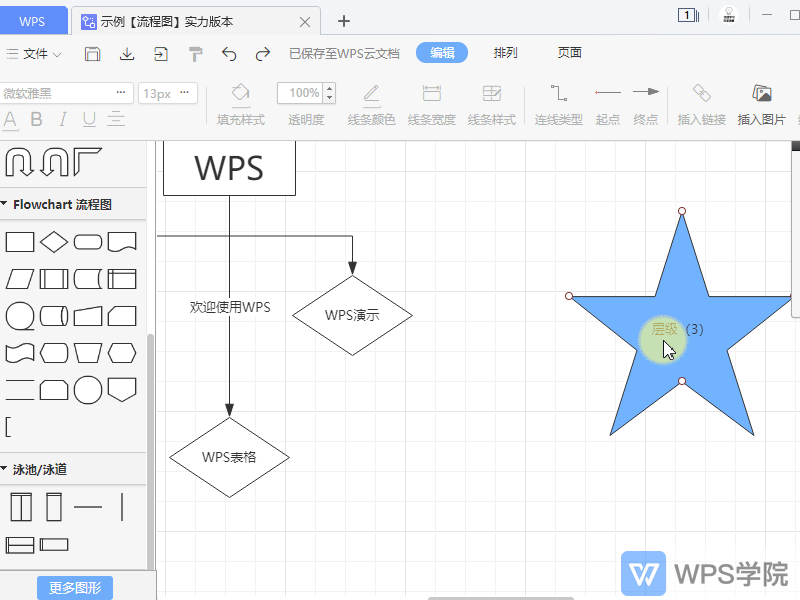800x600 pixels.
Task: Select the tape wave shape
Action: [x=20, y=353]
